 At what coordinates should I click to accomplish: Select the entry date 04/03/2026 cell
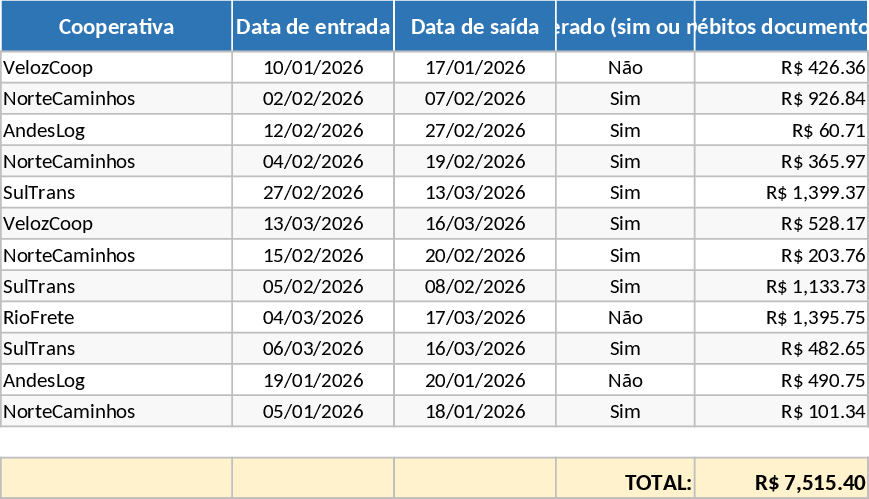click(x=313, y=318)
